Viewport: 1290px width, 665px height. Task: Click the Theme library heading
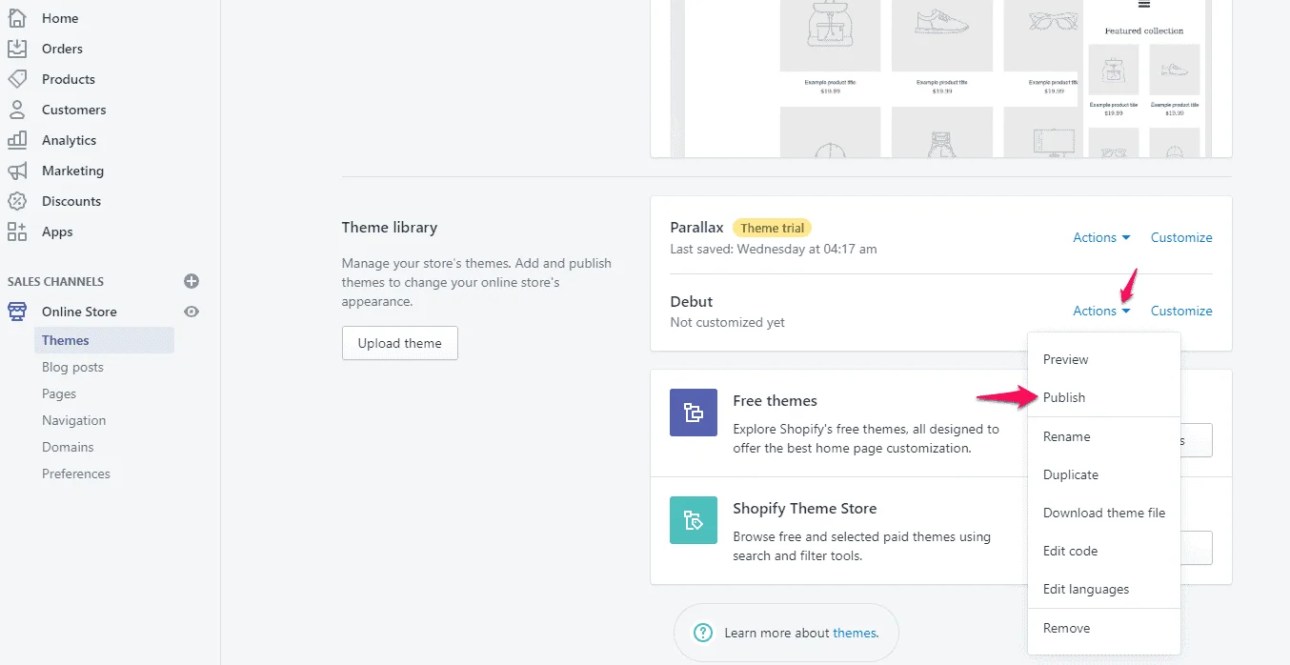[389, 227]
